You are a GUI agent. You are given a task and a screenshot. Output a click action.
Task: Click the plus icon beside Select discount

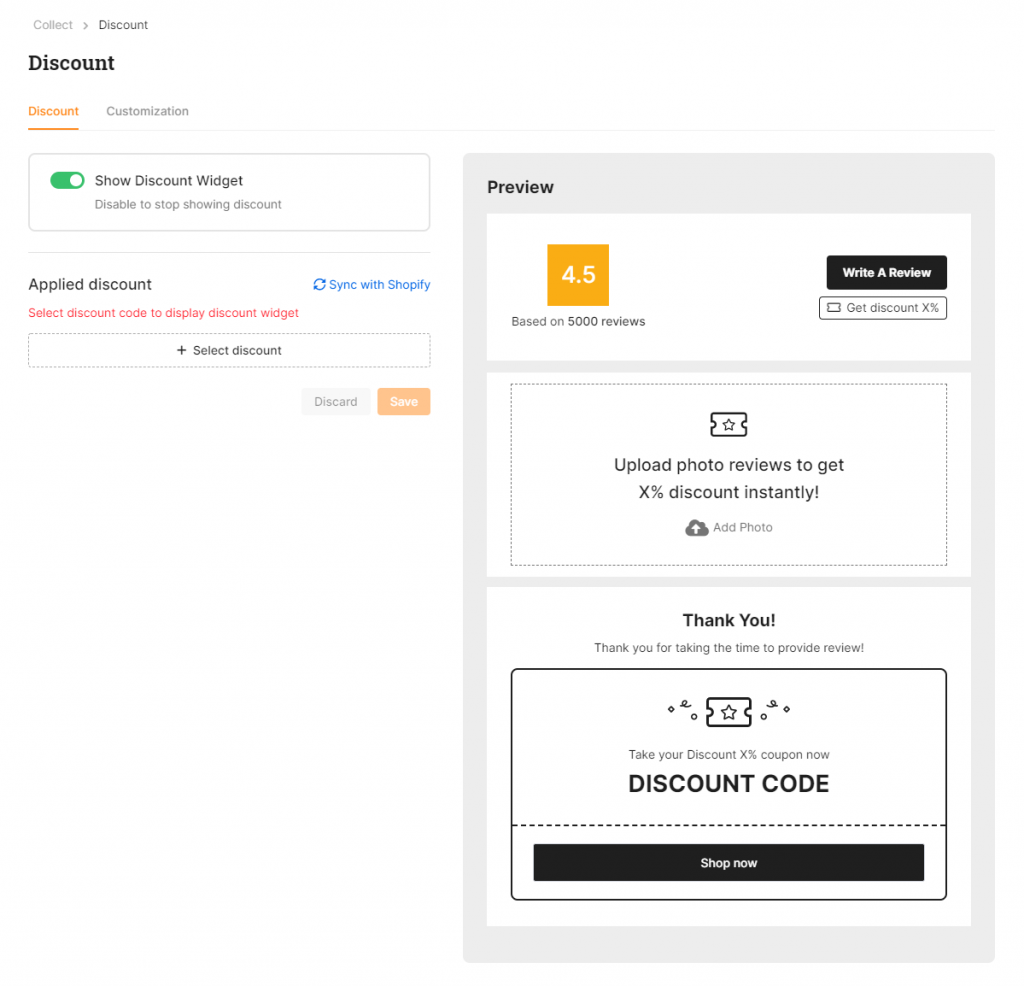[x=182, y=351]
